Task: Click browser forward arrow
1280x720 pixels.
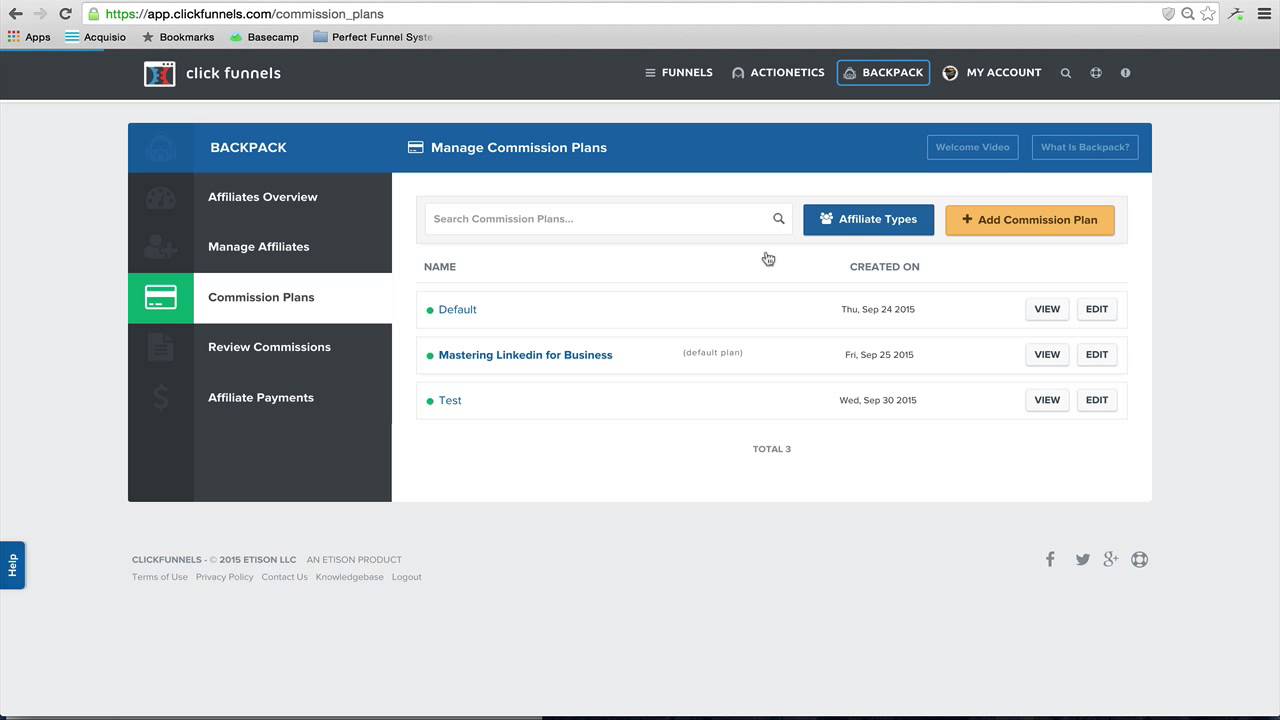Action: 40,14
